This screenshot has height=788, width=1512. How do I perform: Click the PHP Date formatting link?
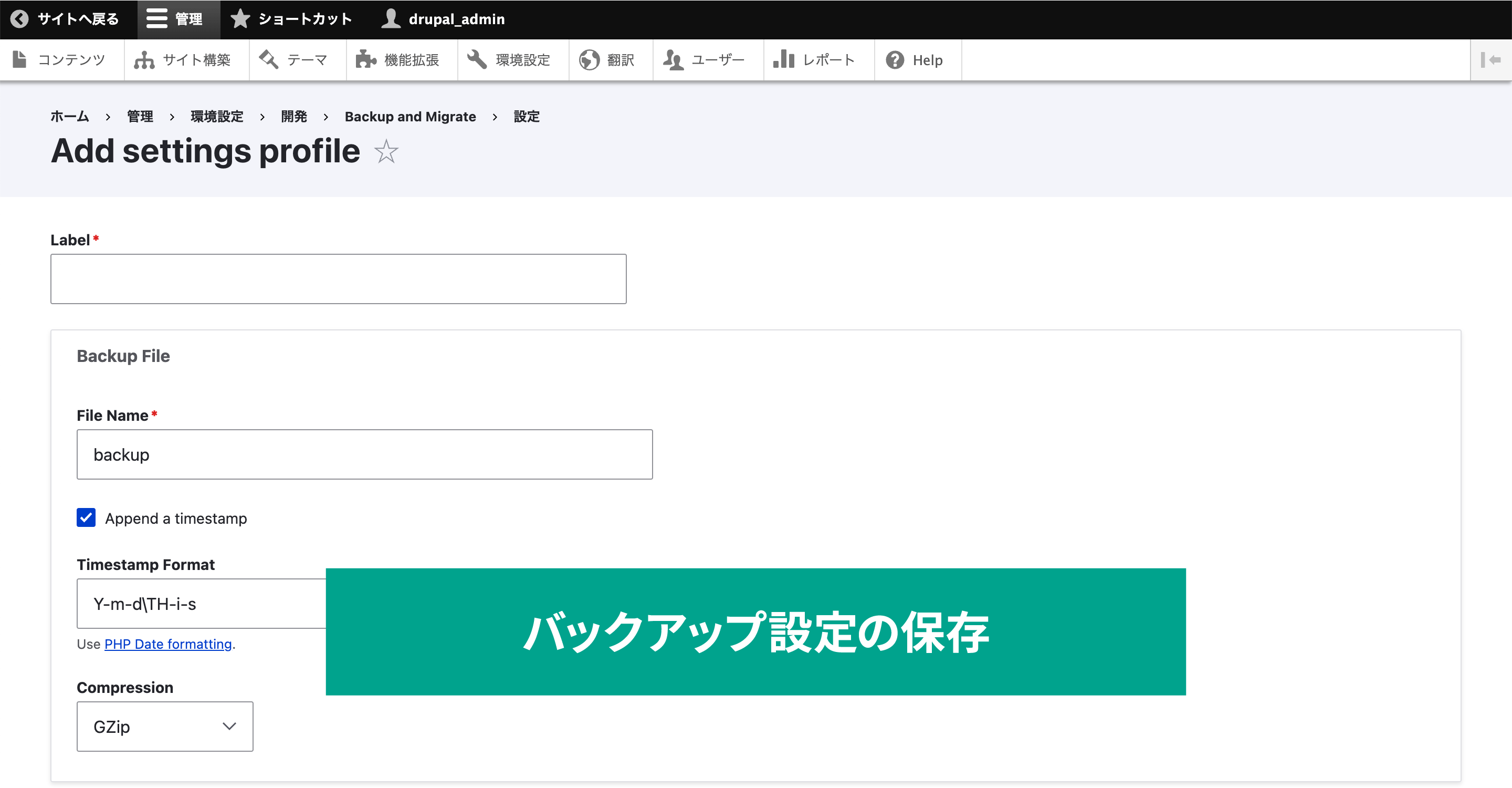(168, 644)
